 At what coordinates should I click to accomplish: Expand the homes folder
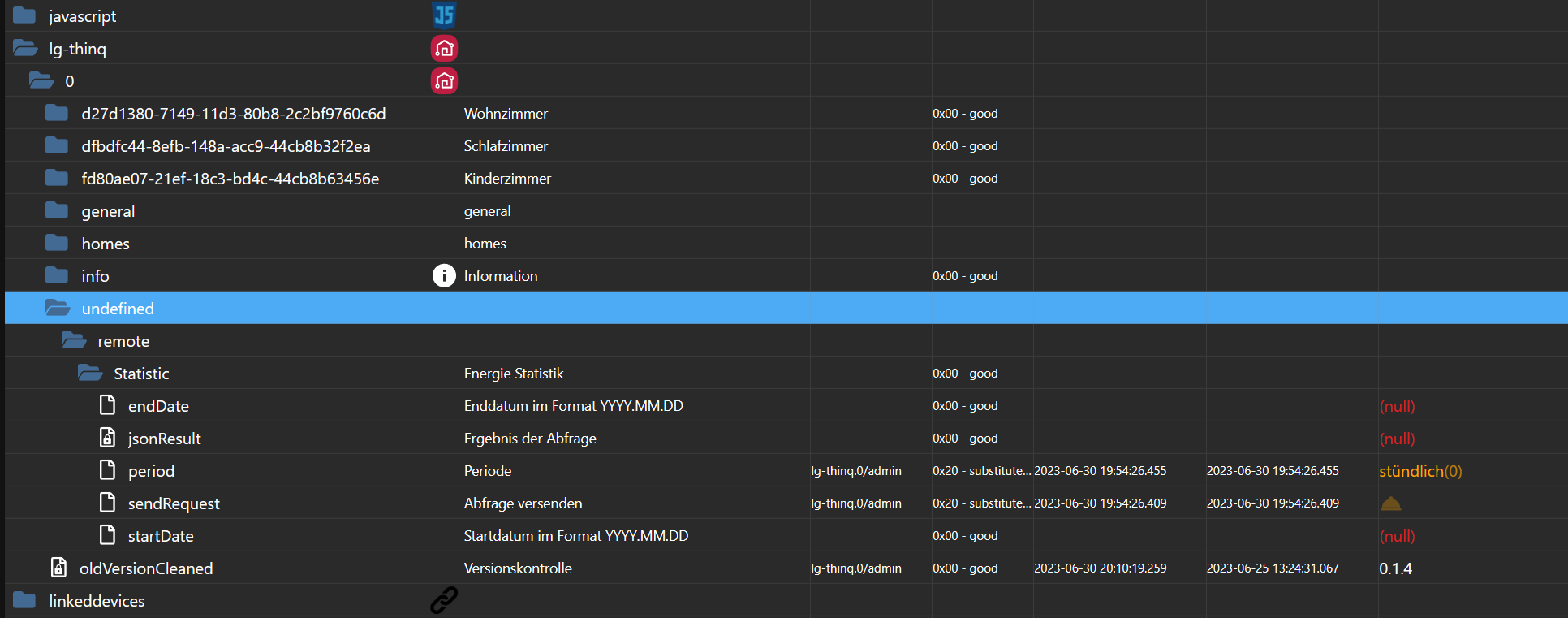point(57,243)
